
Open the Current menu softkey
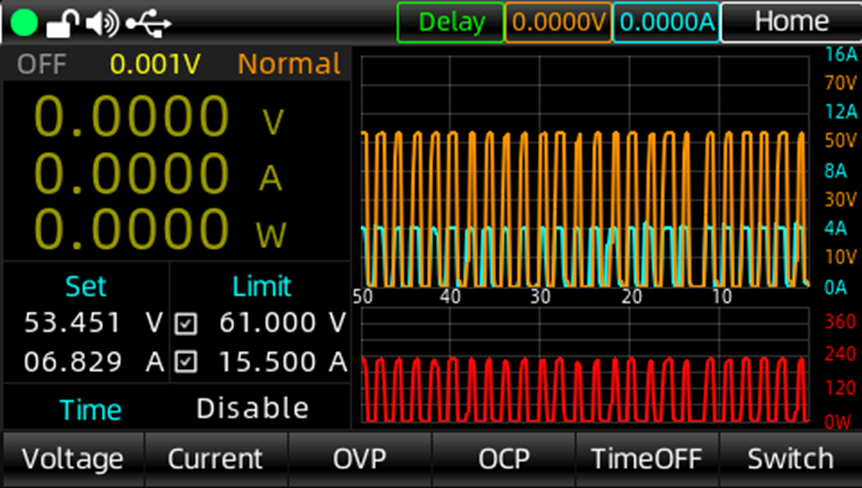coord(216,459)
